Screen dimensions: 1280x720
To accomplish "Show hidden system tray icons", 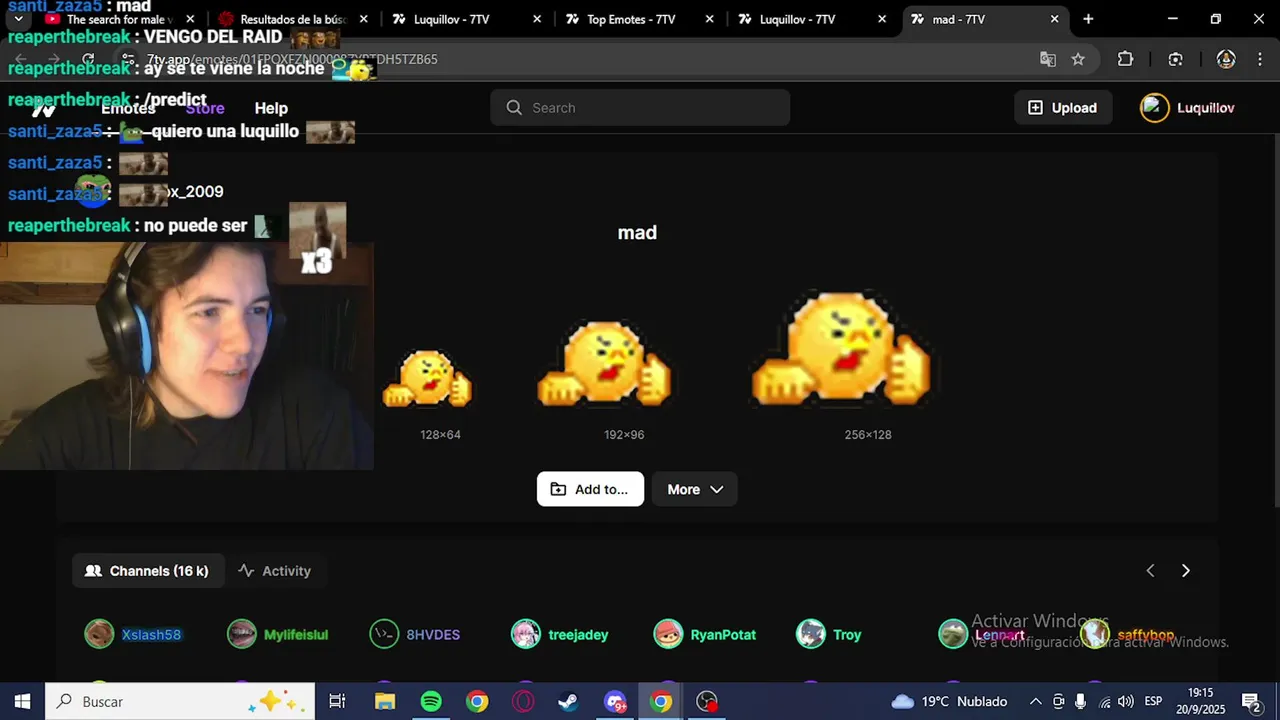I will coord(1035,702).
